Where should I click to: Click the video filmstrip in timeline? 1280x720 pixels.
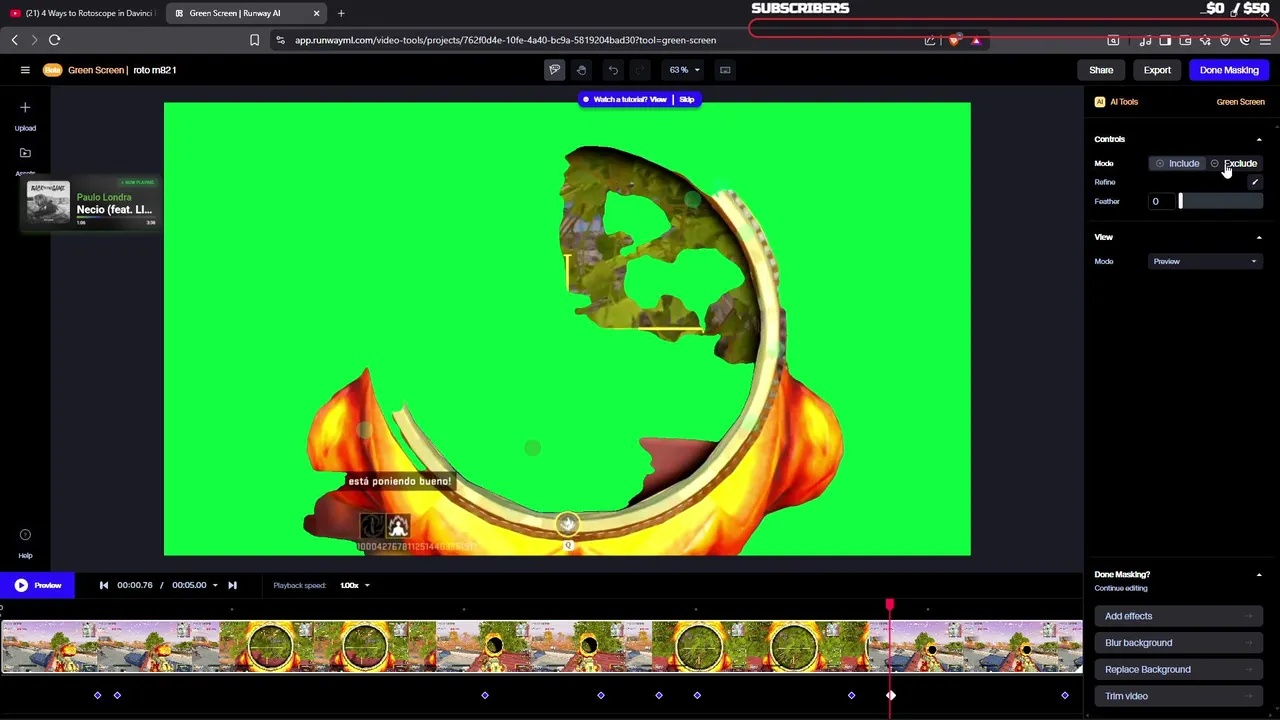(541, 646)
